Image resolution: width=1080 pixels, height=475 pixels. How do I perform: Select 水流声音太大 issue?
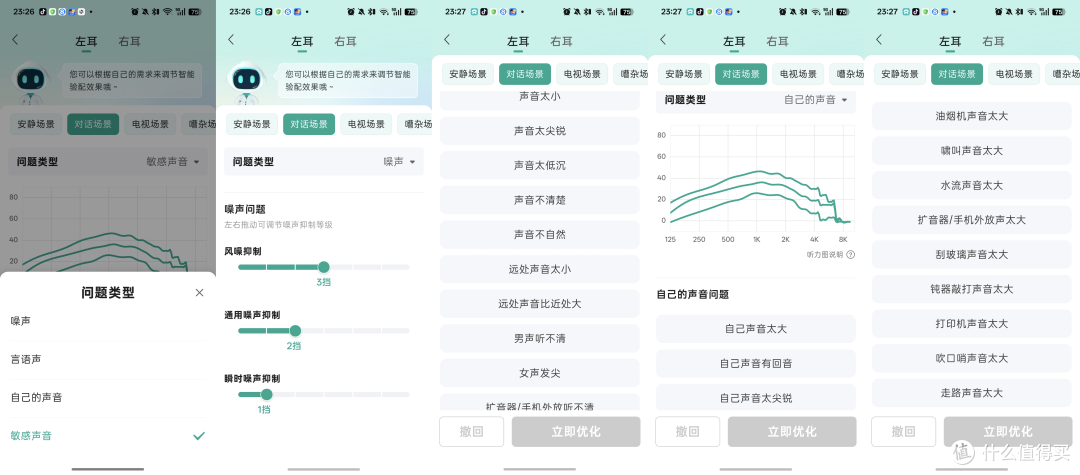[972, 185]
